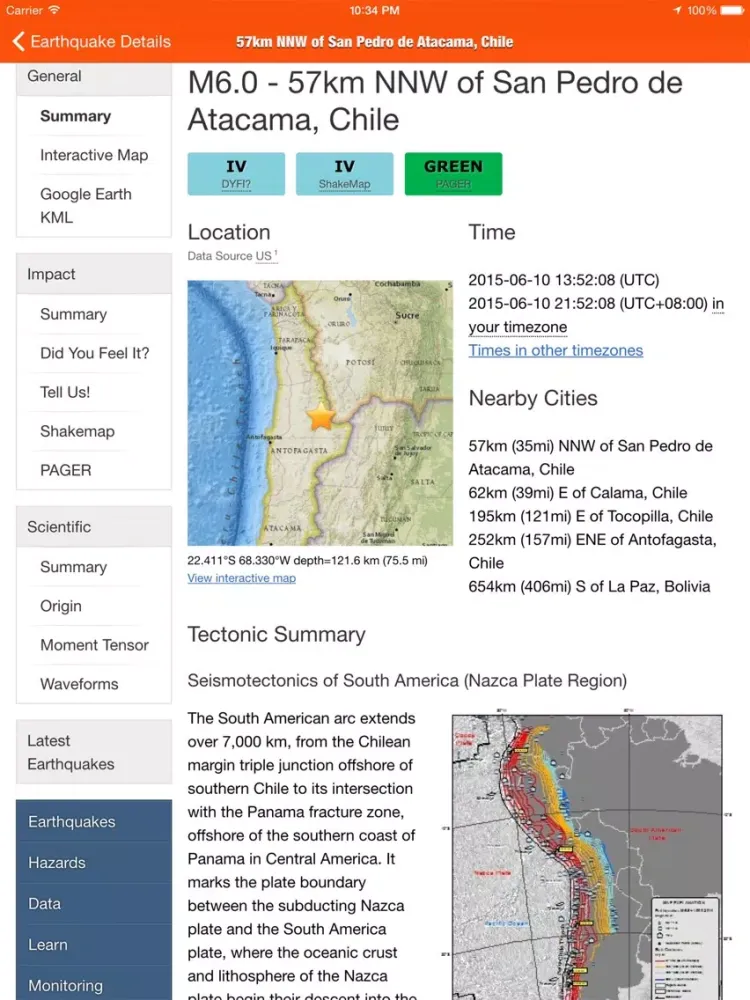Tap the navigation bar title text
The width and height of the screenshot is (750, 1000).
[x=374, y=42]
